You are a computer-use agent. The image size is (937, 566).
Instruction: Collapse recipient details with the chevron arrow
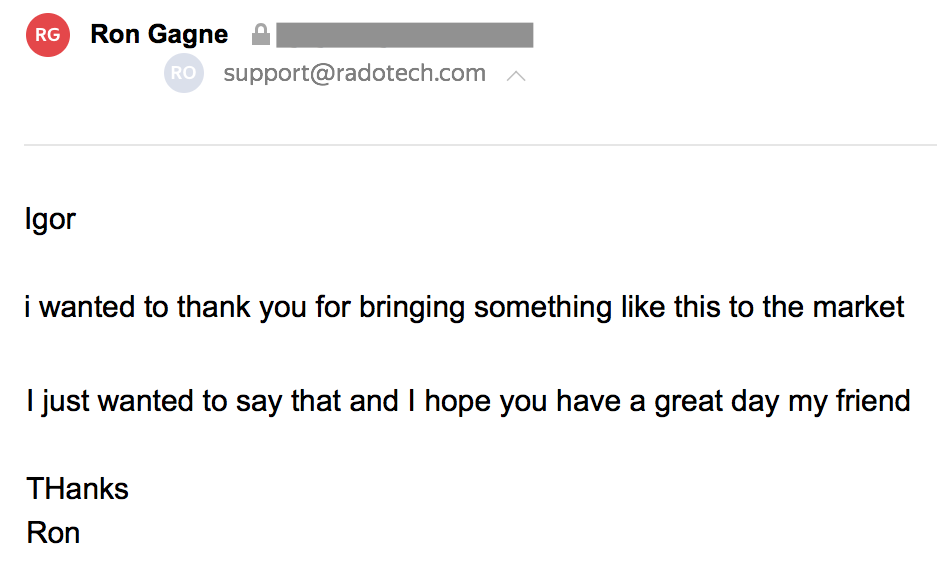516,75
